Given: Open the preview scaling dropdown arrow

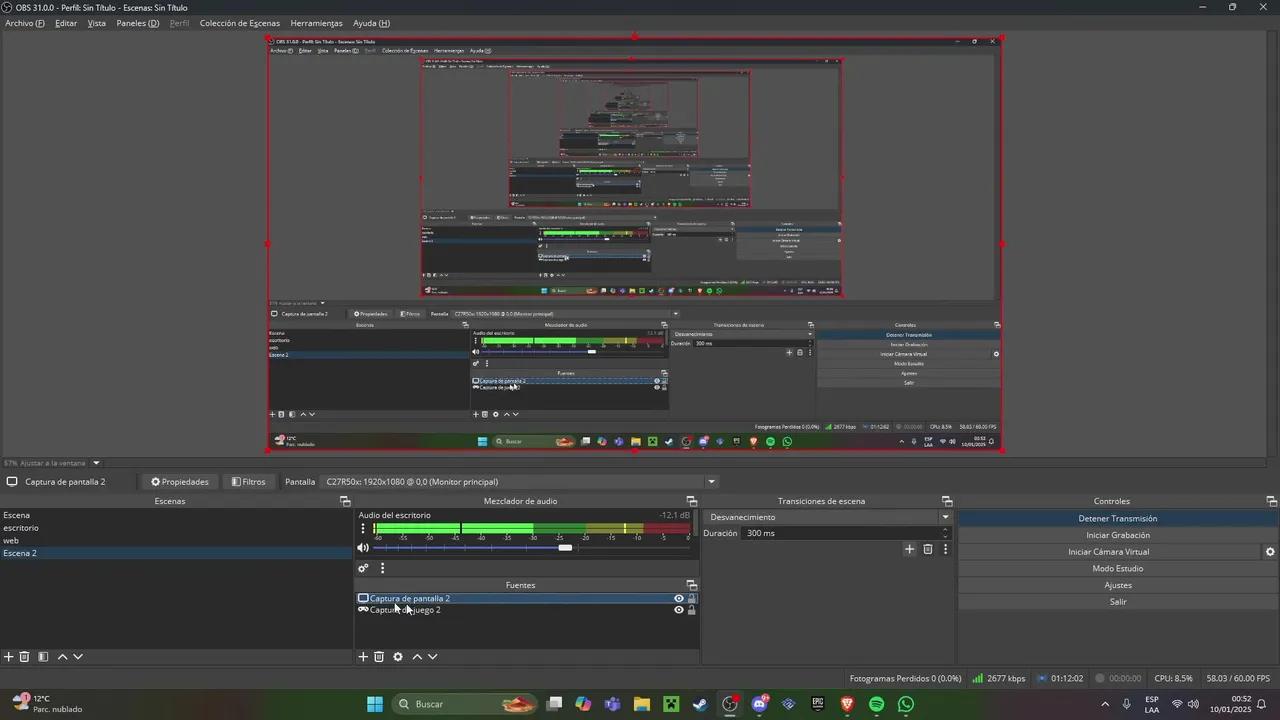Looking at the screenshot, I should coord(97,463).
